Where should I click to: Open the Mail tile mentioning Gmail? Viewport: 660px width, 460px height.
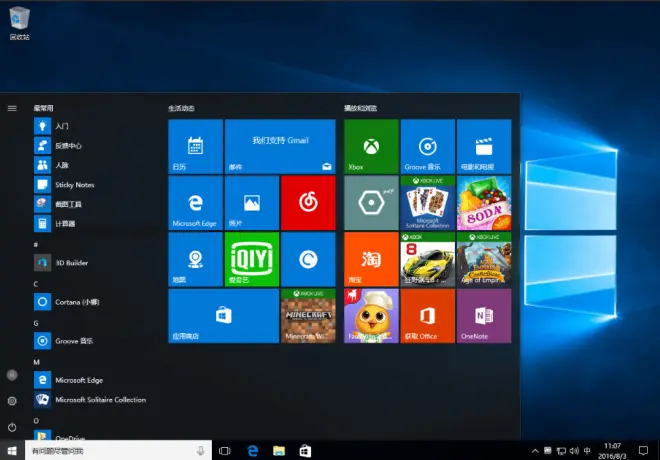click(280, 146)
